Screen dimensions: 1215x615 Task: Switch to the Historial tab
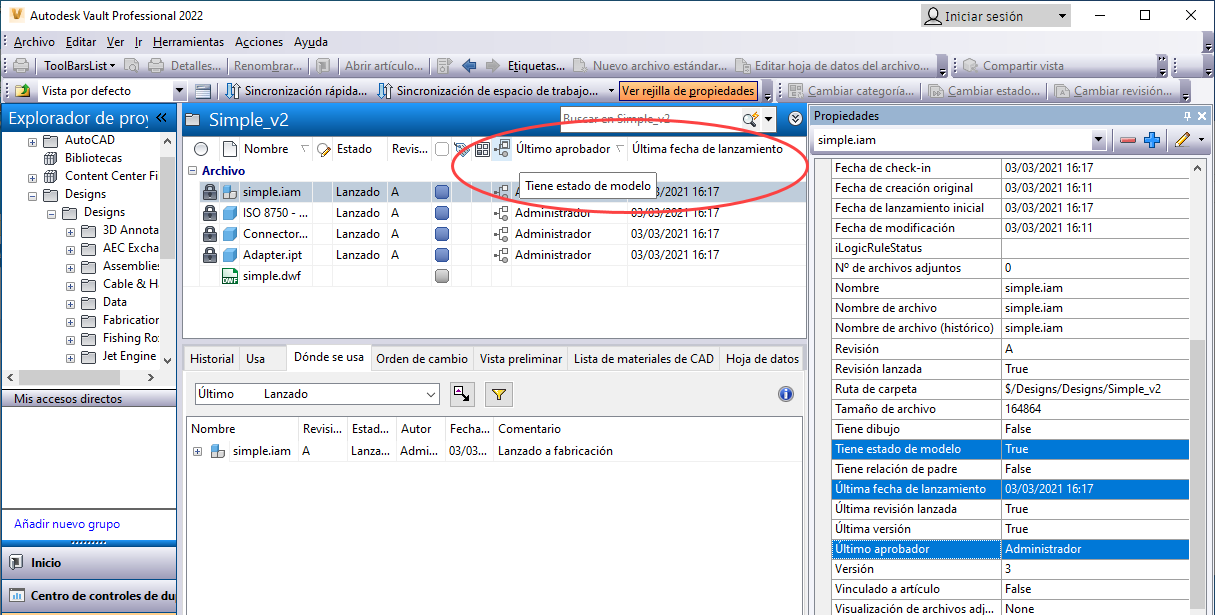click(212, 359)
